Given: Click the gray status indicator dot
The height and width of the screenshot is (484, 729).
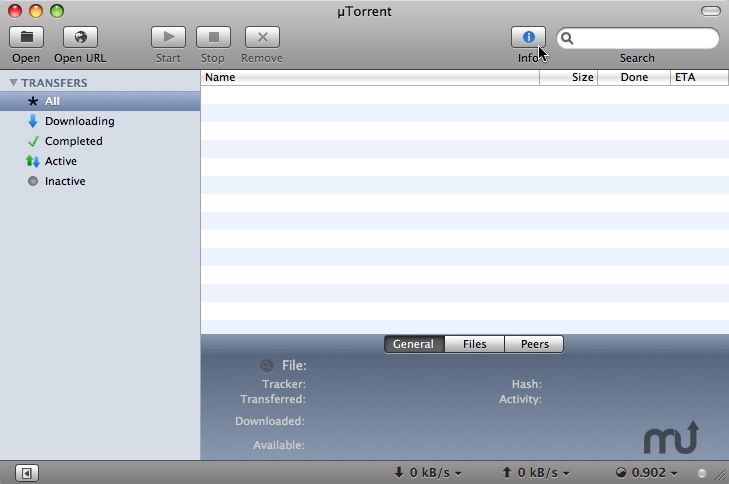Looking at the screenshot, I should 702,473.
